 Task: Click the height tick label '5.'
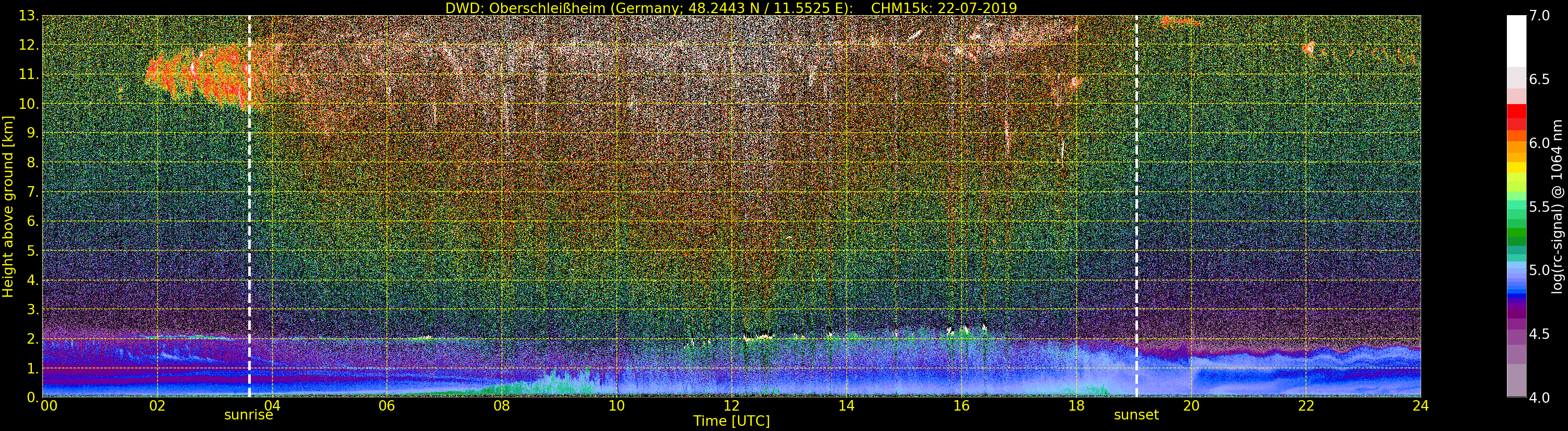coord(32,251)
